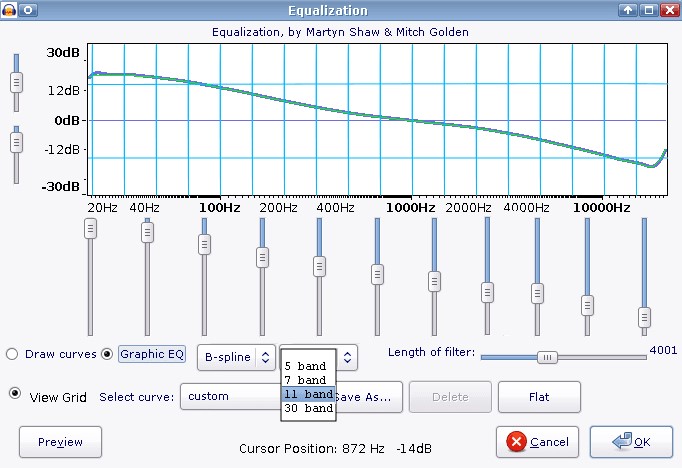
Task: Click the shade-window up arrow icon
Action: pos(627,10)
